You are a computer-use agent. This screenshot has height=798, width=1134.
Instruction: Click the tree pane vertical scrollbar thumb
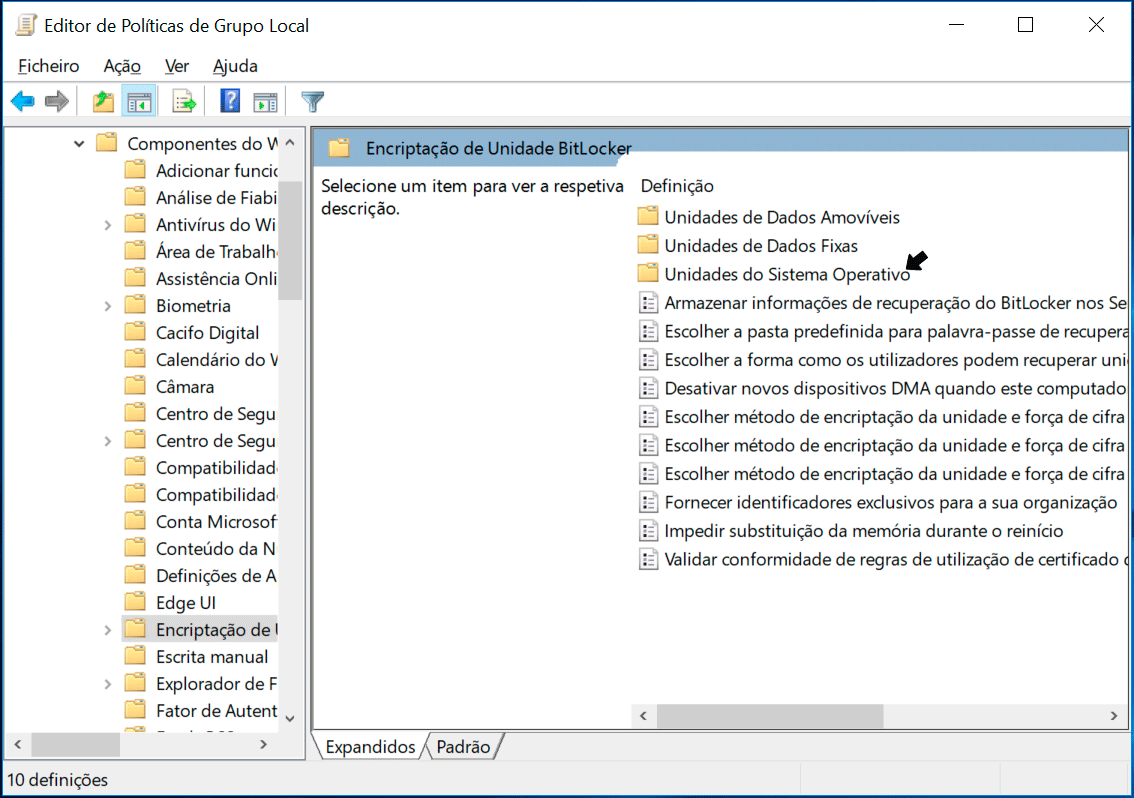point(290,240)
